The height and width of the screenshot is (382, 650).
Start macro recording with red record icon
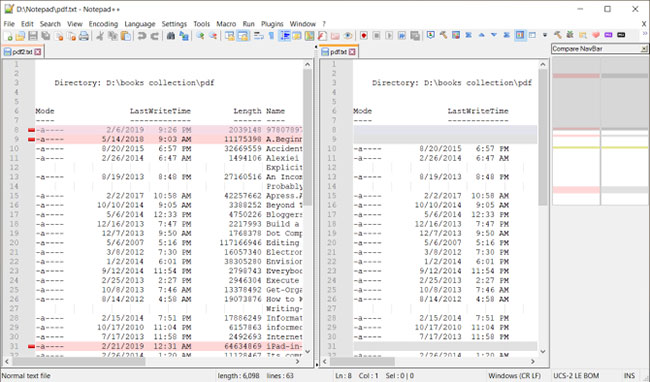364,36
